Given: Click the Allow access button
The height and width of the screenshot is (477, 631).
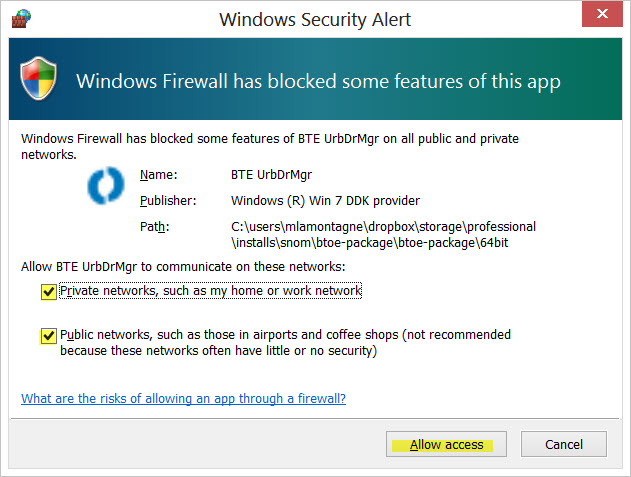Looking at the screenshot, I should [446, 444].
